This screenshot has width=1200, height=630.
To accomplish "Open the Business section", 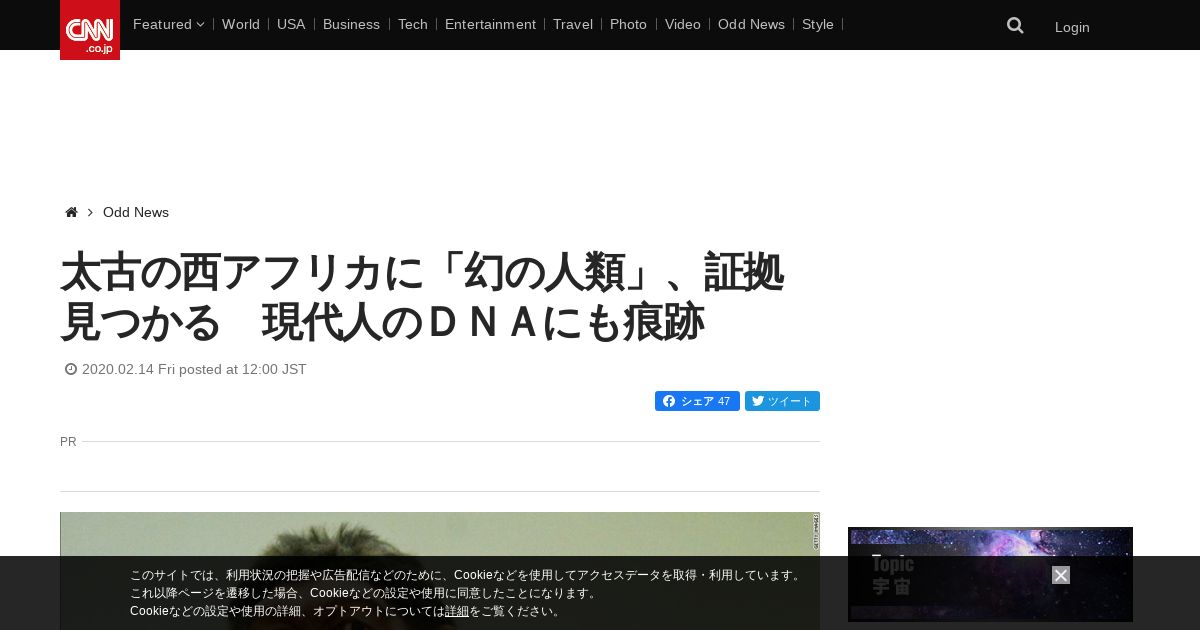I will tap(351, 24).
